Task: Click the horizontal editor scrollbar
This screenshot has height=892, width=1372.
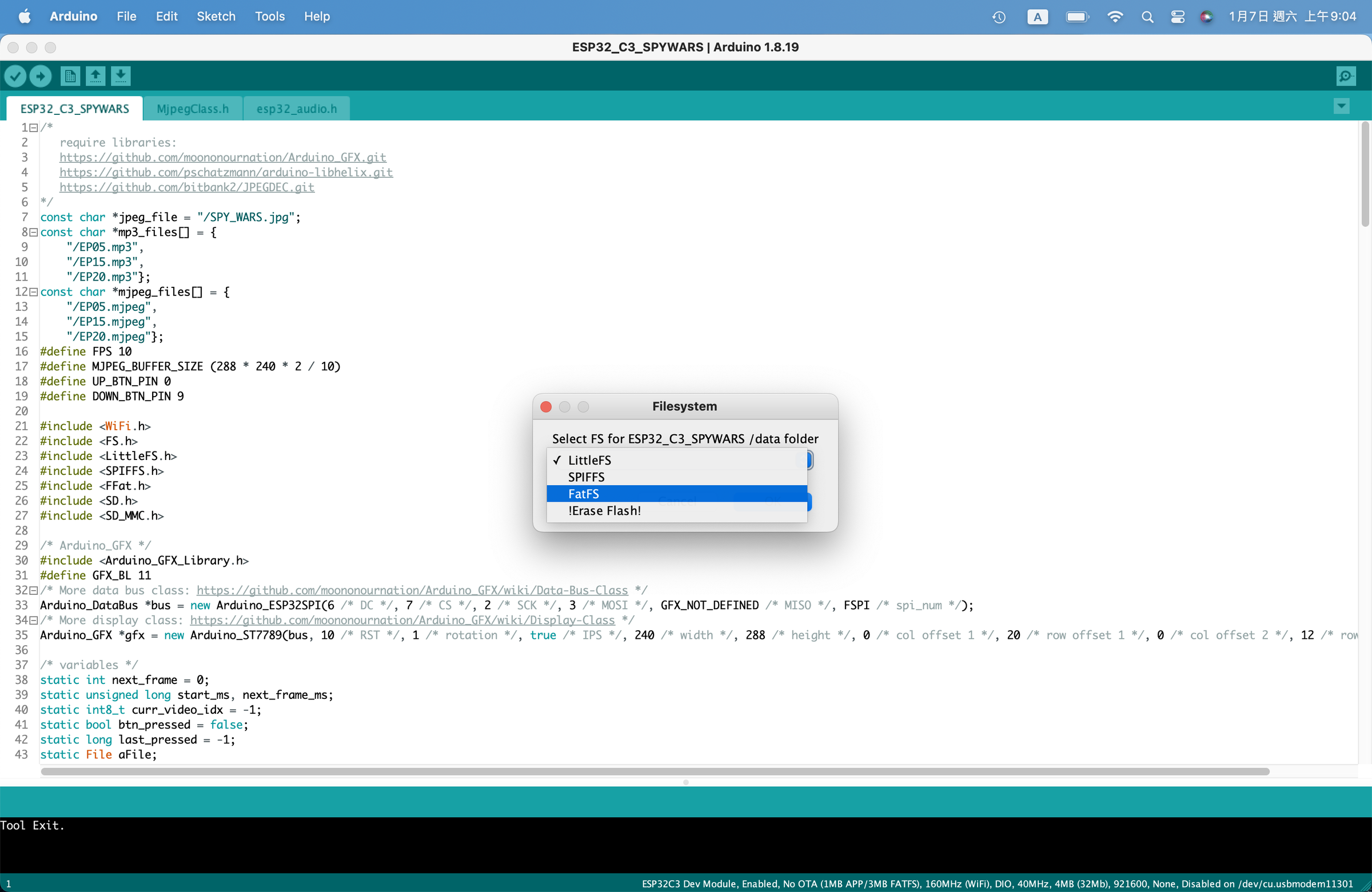Action: point(655,771)
